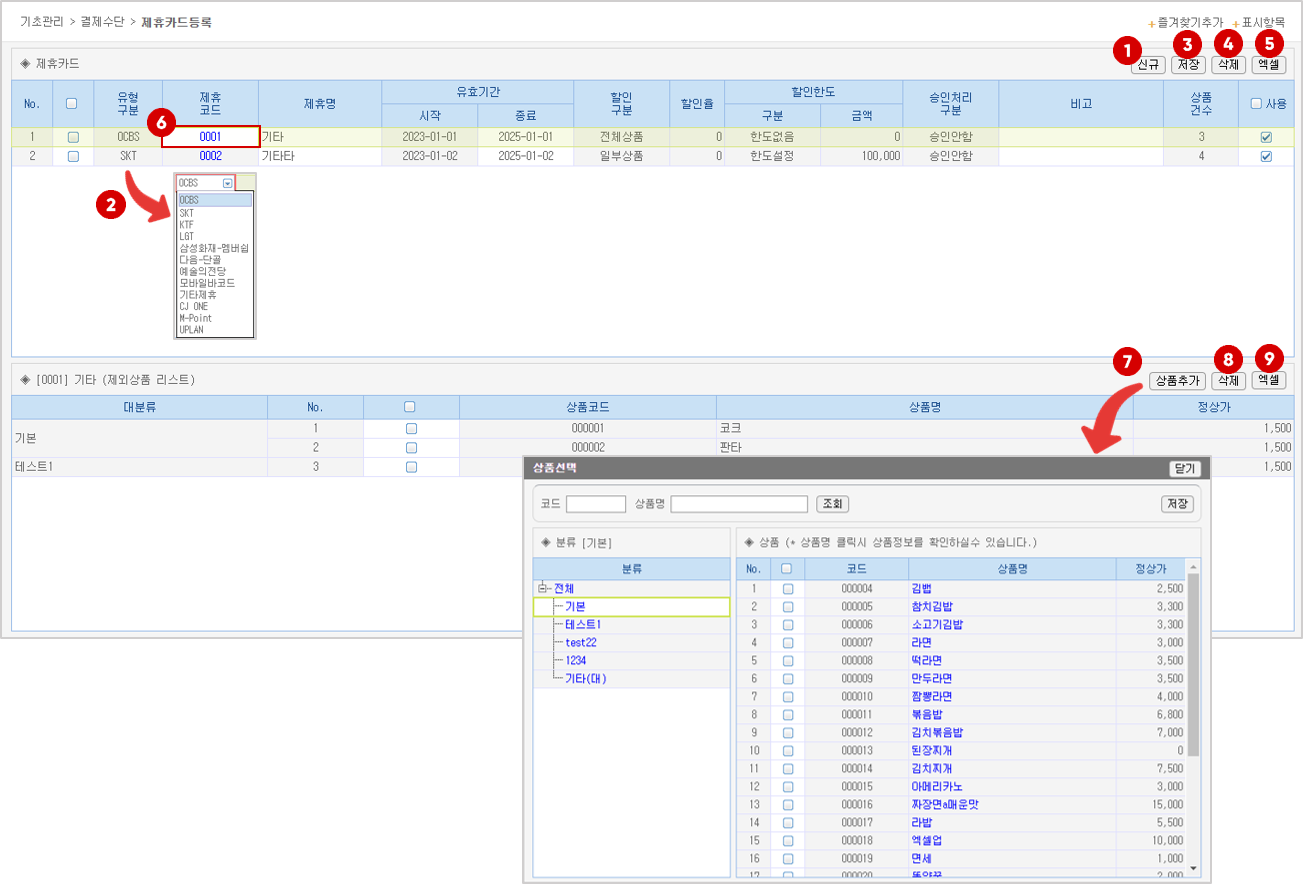Viewport: 1303px width, 884px height.
Task: Toggle 사용 checkbox for SKT row
Action: tap(1266, 156)
